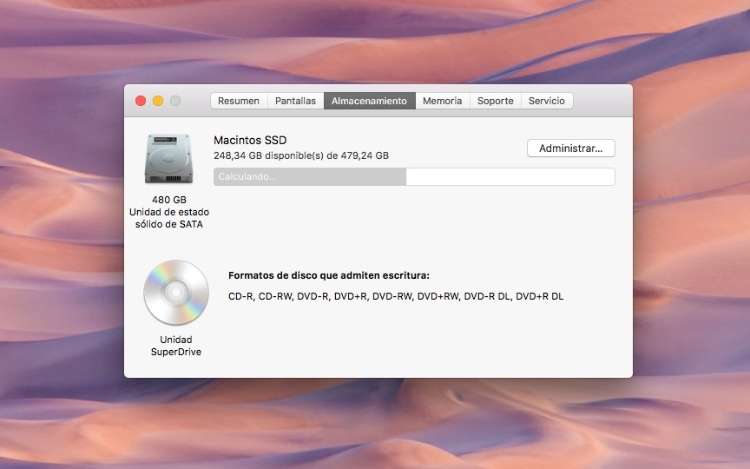The width and height of the screenshot is (750, 469).
Task: Close the window with the red button
Action: tap(140, 101)
